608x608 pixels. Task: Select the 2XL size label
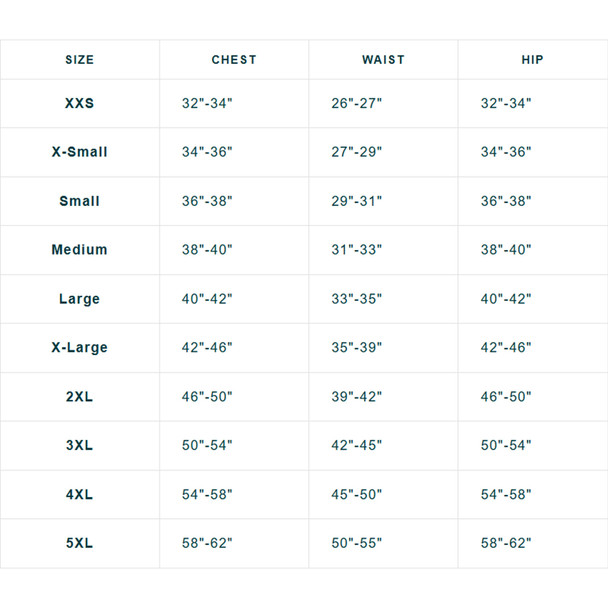pyautogui.click(x=79, y=397)
